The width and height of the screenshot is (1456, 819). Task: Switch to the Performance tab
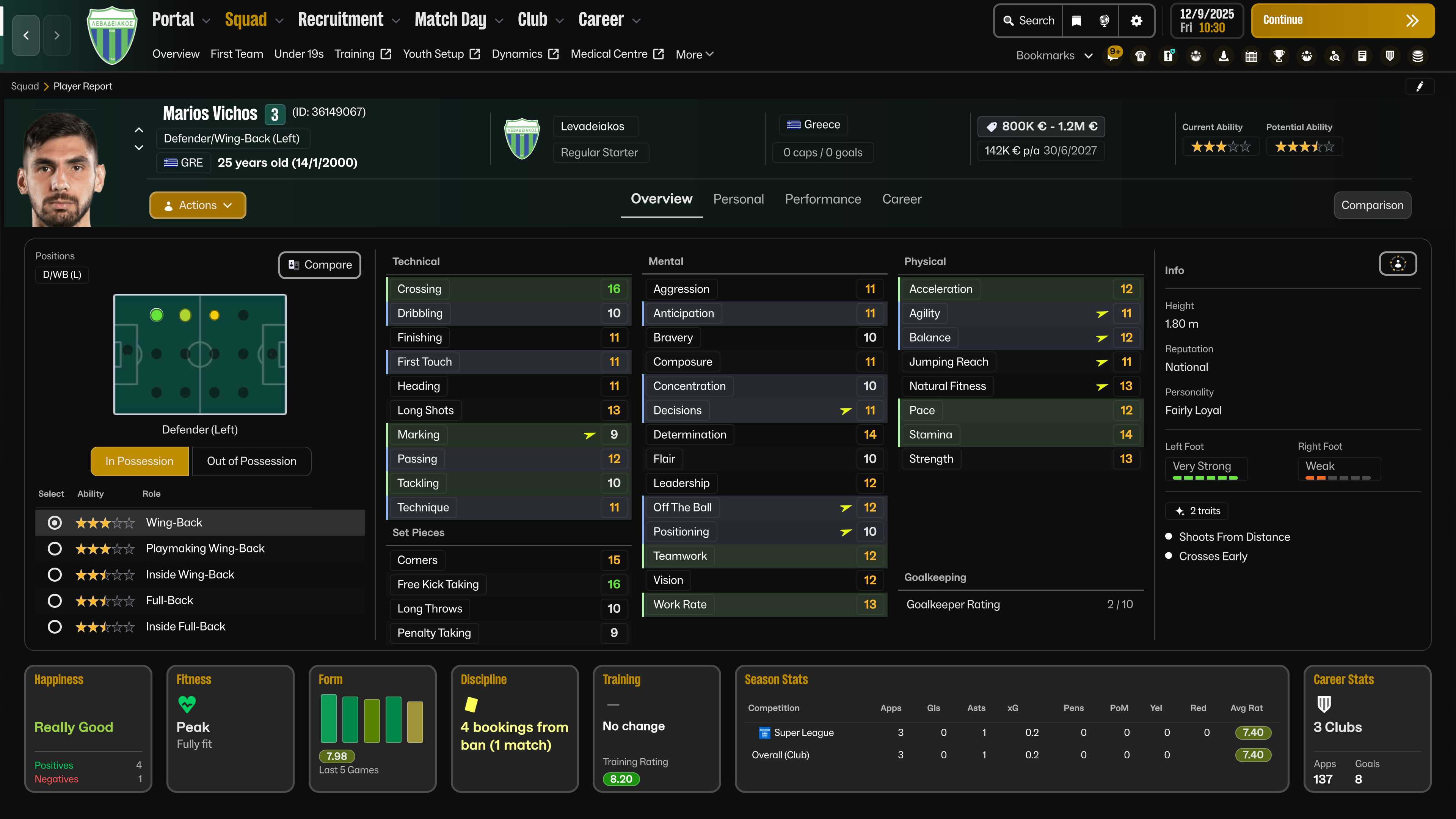tap(822, 199)
